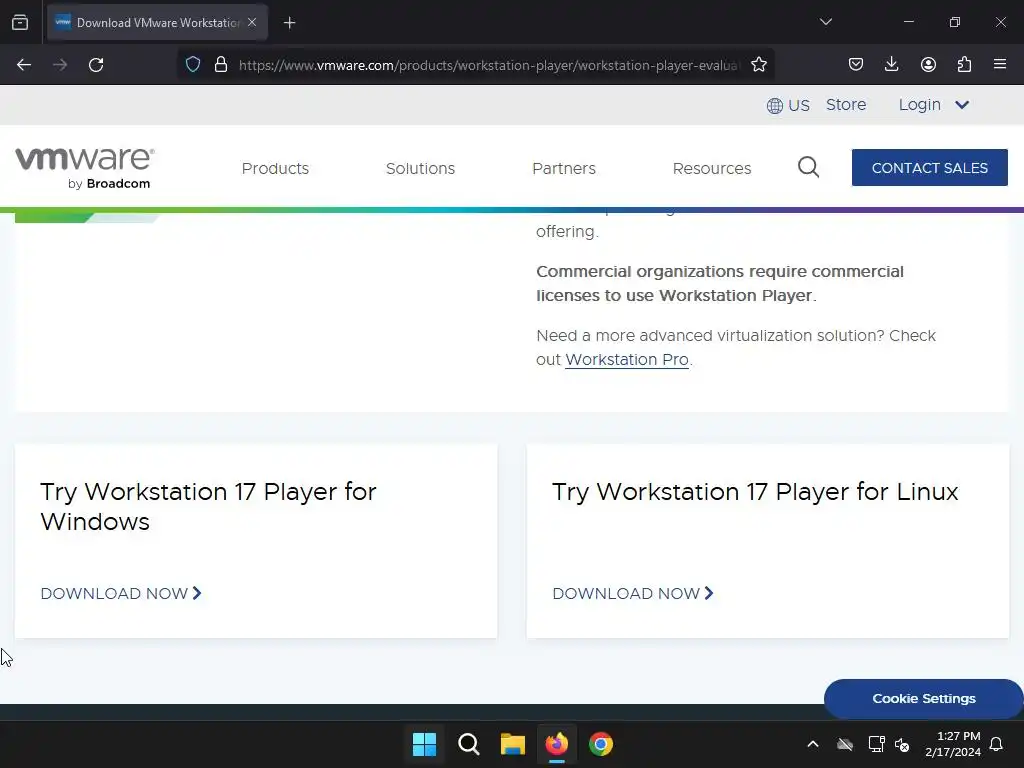Click DOWNLOAD NOW for Windows Player

point(121,594)
